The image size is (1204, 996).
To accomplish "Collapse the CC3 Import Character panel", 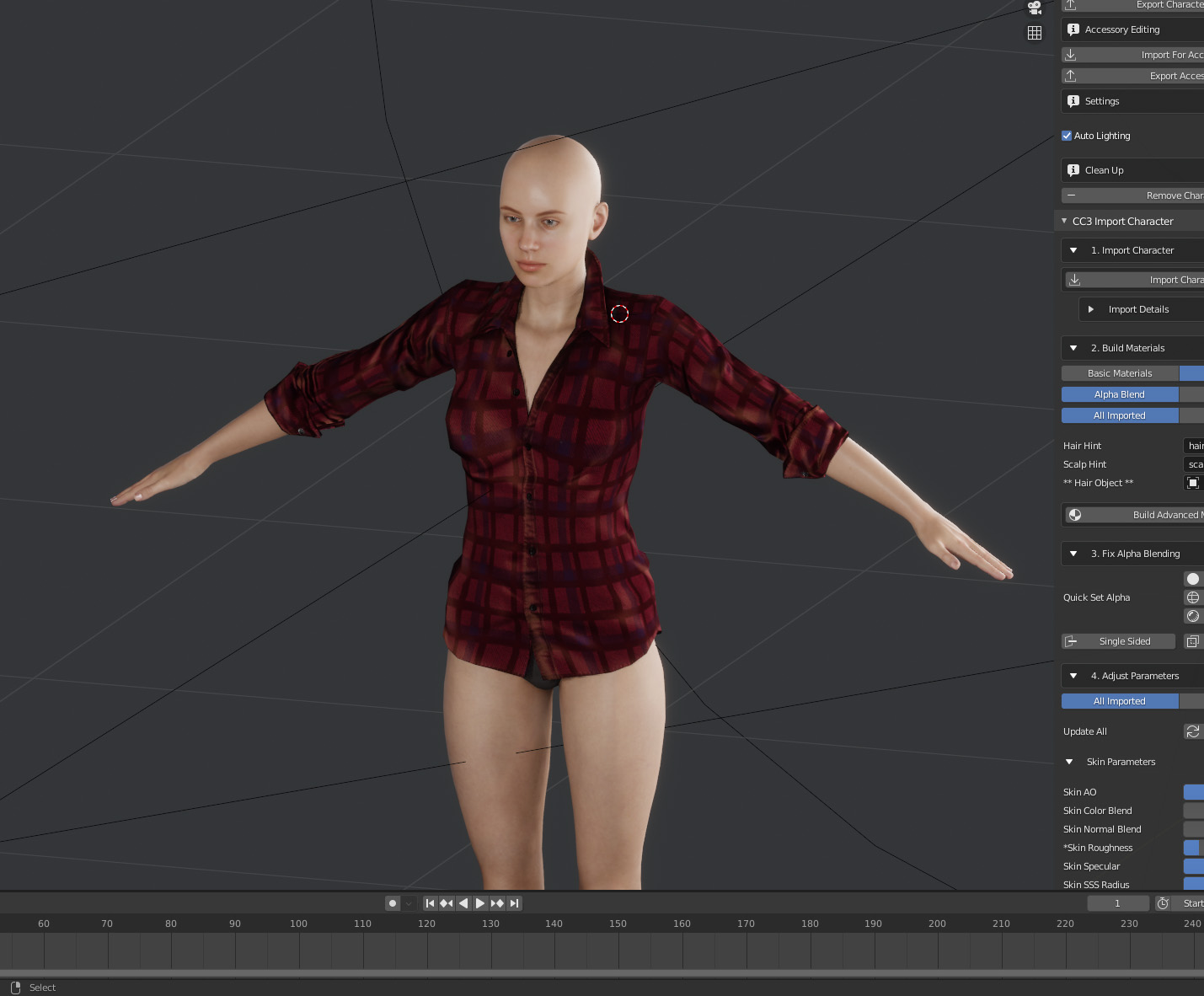I will [x=1064, y=221].
